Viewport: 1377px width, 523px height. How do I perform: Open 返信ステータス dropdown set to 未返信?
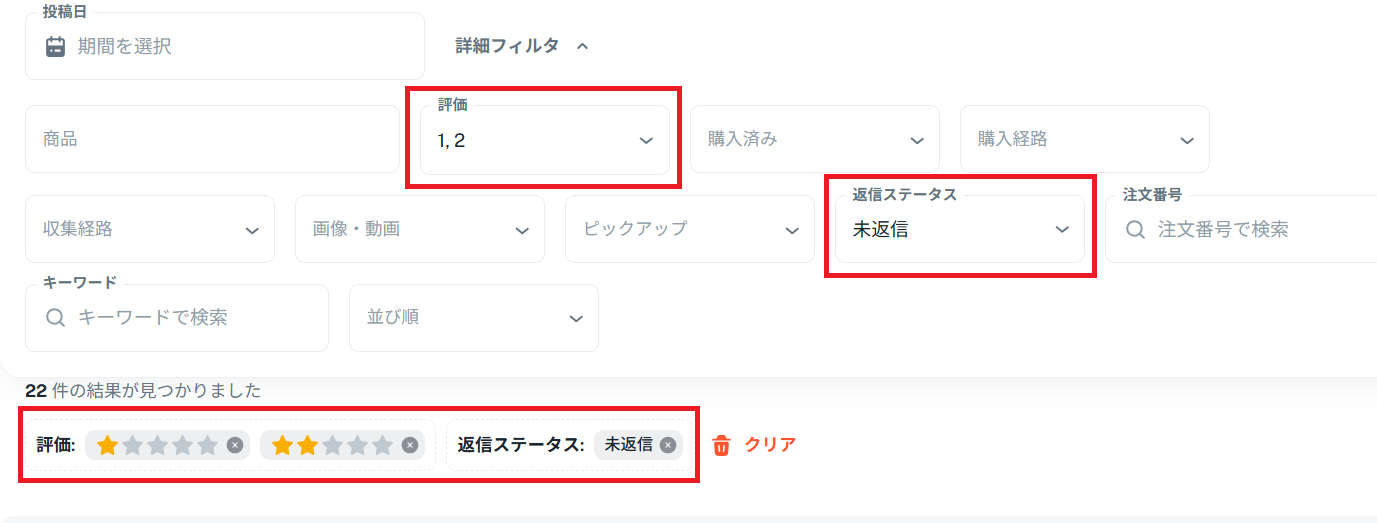point(960,229)
